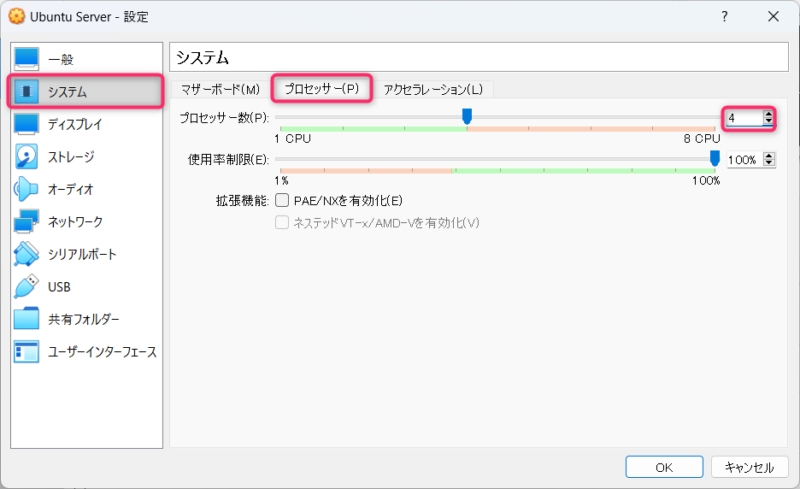Click the シリアルポート connector icon
800x489 pixels.
[27, 254]
